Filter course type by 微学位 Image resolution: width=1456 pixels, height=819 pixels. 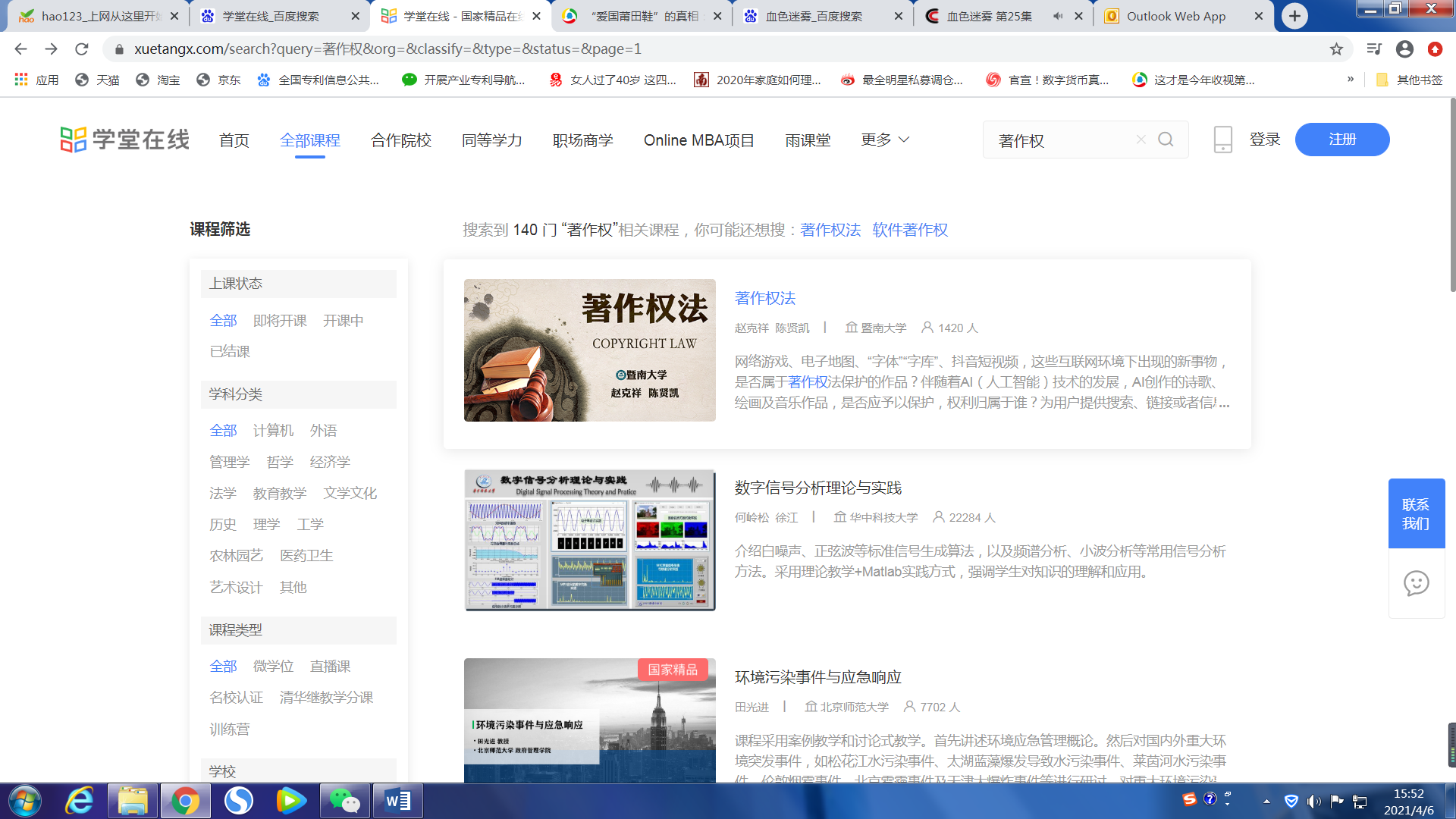click(273, 667)
